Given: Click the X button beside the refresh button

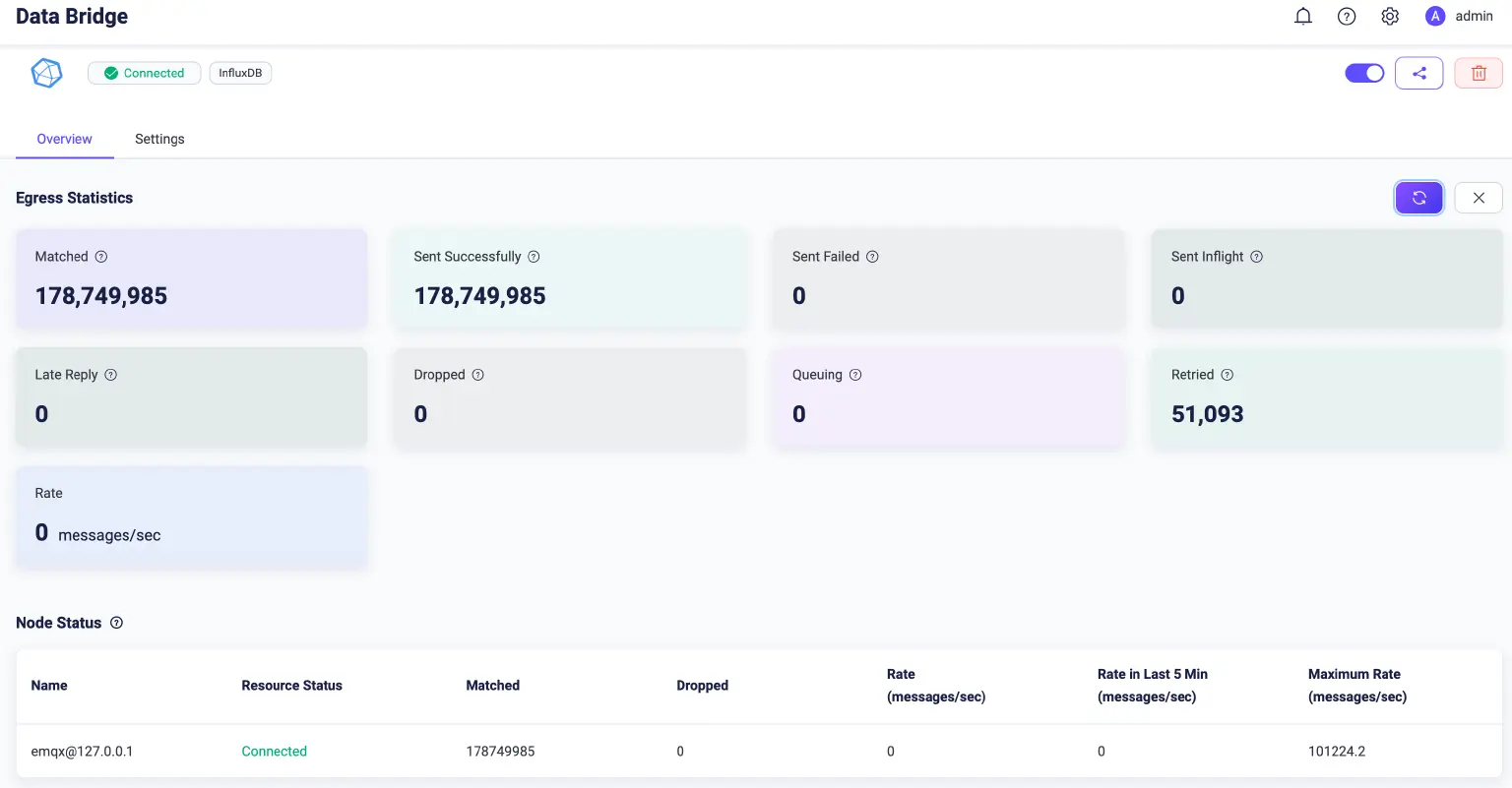Looking at the screenshot, I should [1478, 198].
